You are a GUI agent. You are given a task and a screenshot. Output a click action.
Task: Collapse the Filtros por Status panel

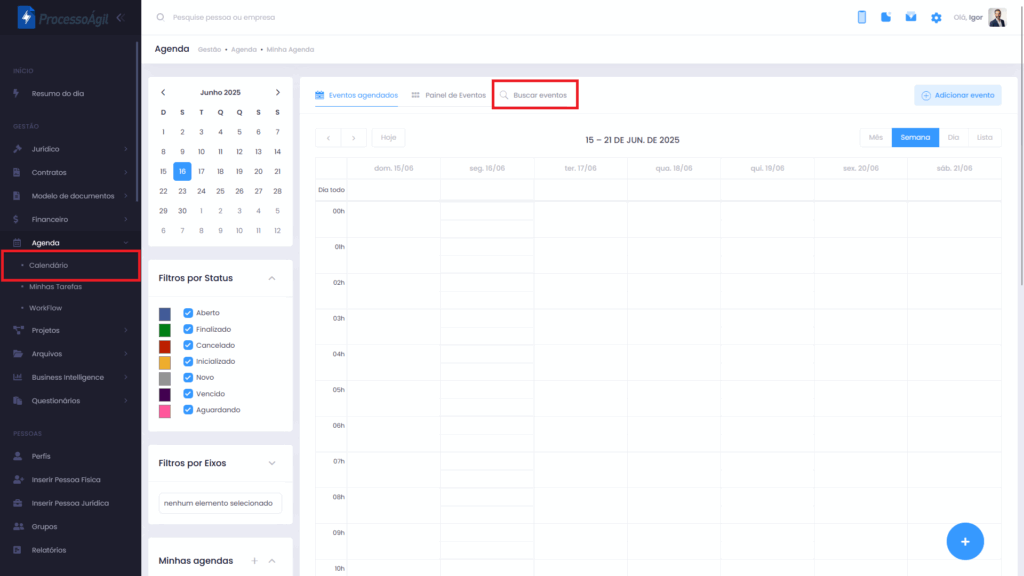pyautogui.click(x=272, y=278)
